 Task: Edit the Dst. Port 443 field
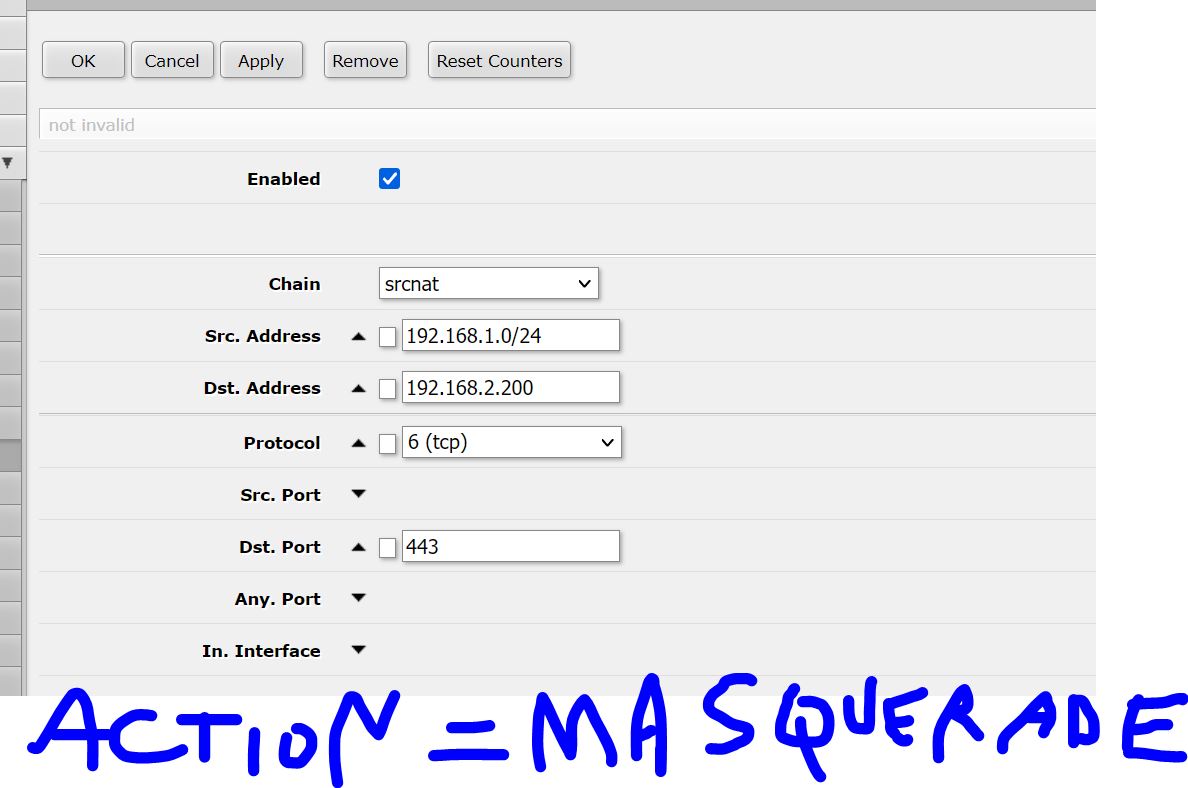[x=511, y=546]
